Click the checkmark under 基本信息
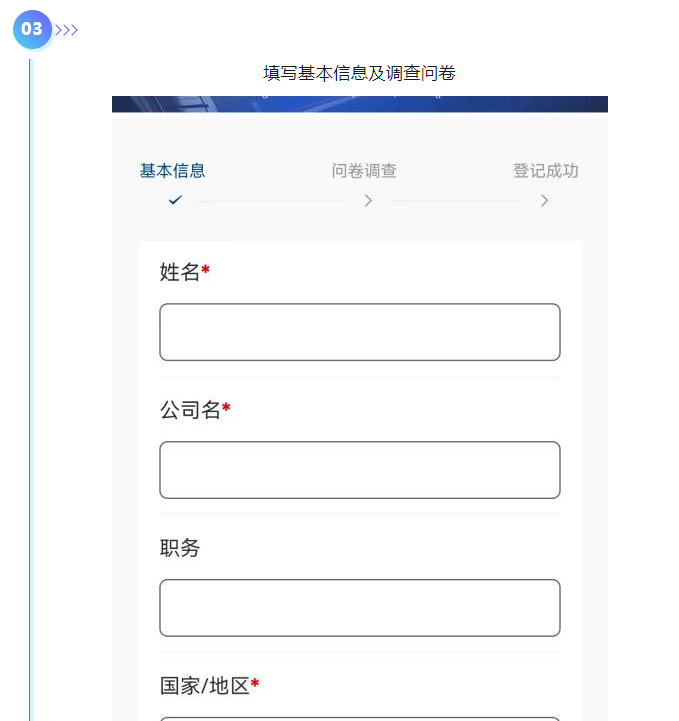Viewport: 679px width, 721px height. click(x=175, y=200)
